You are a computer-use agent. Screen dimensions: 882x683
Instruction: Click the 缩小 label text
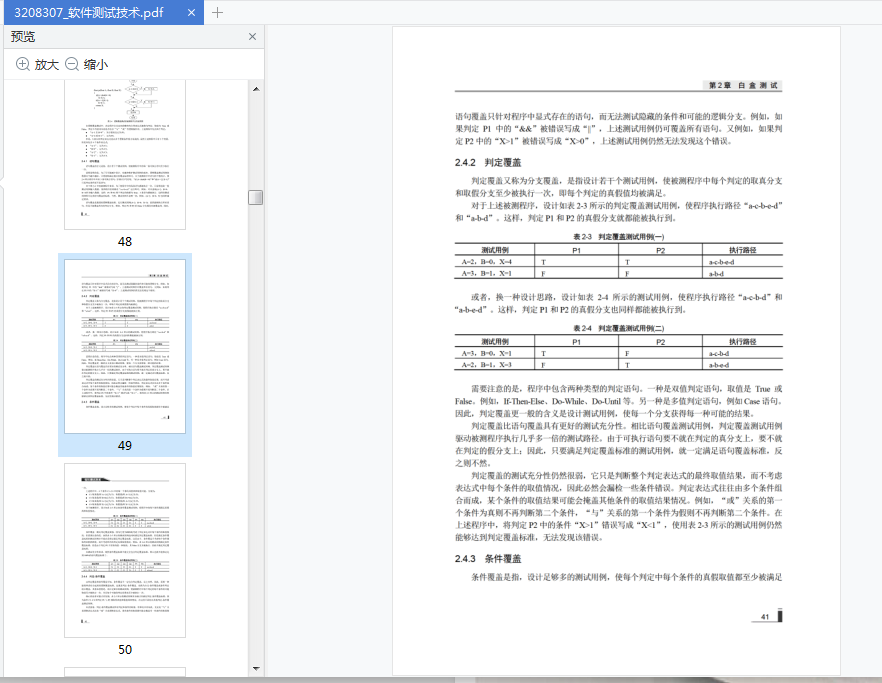(x=96, y=65)
